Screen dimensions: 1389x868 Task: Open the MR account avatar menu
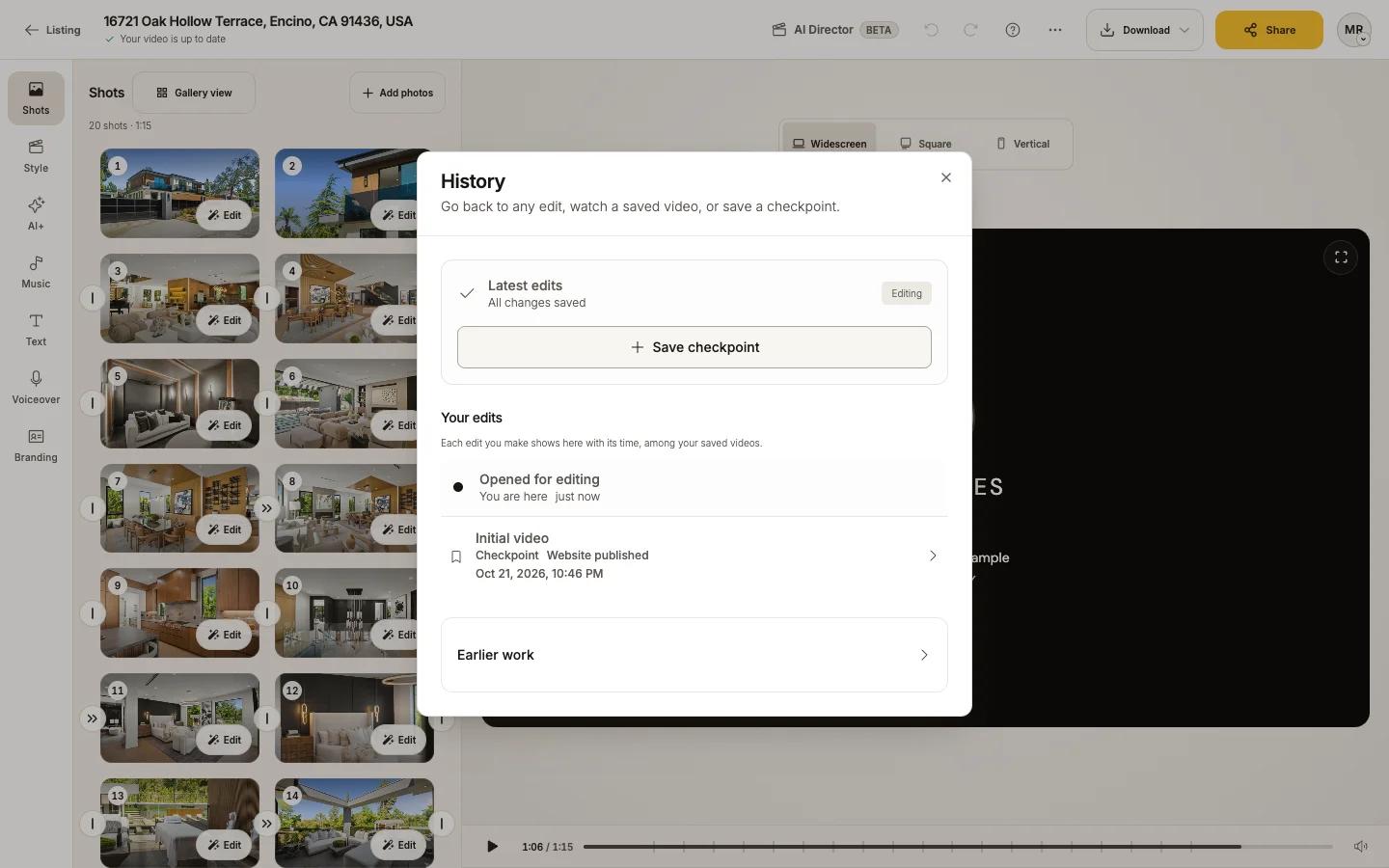pos(1354,30)
